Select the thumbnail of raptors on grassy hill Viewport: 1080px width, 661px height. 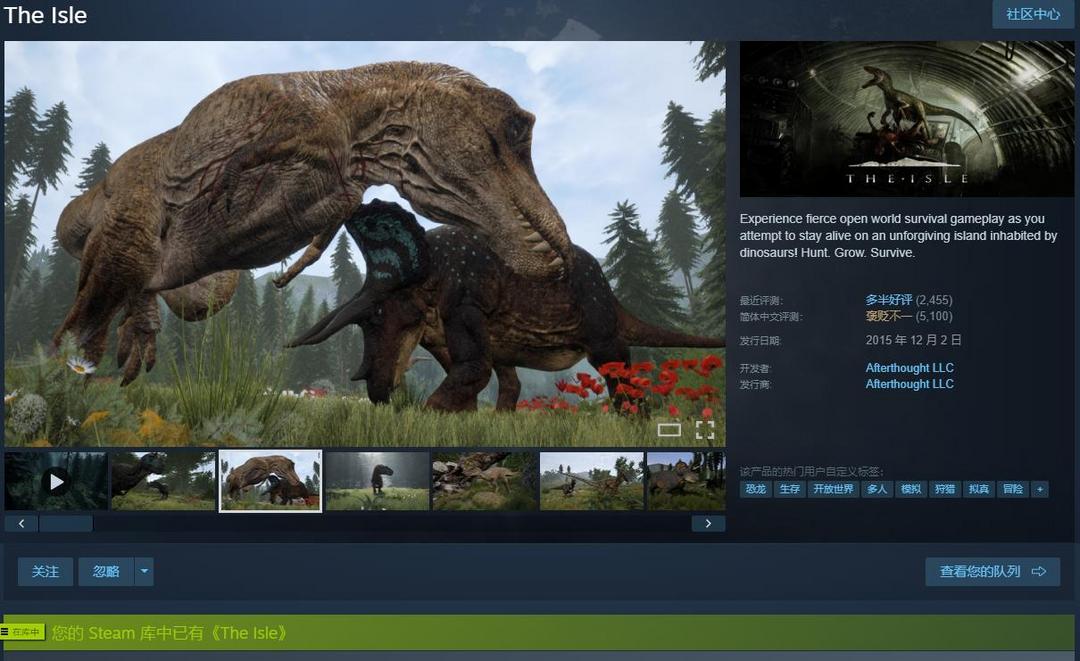coord(592,481)
